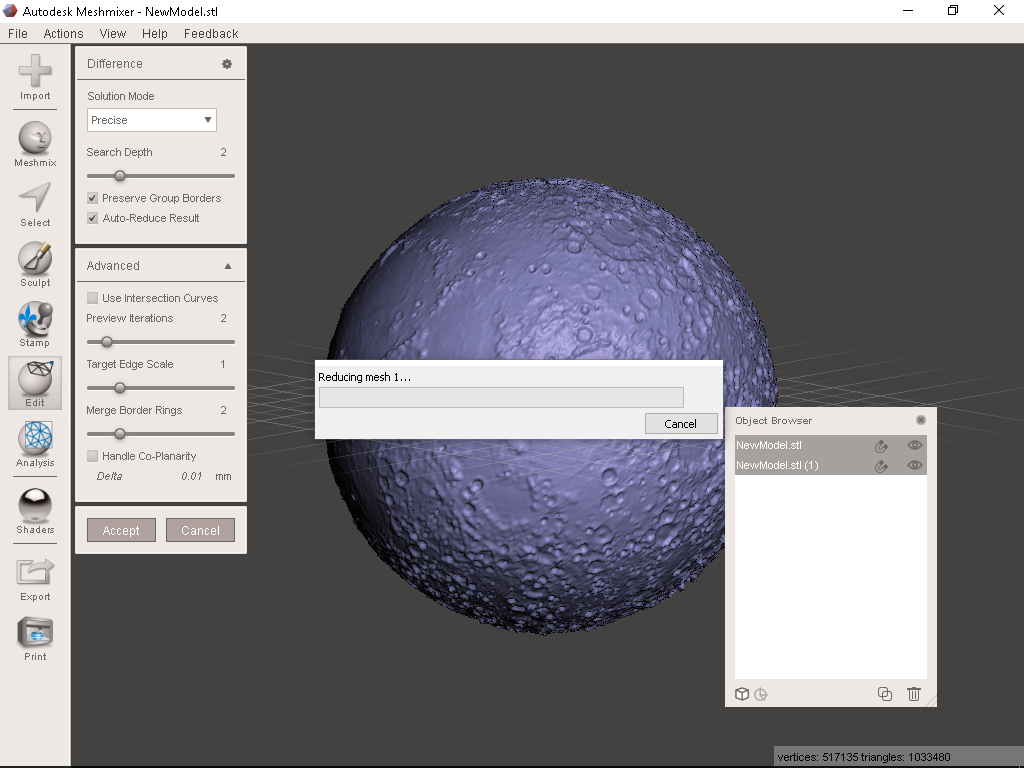Open the Import tool
Image resolution: width=1024 pixels, height=768 pixels.
pos(35,77)
